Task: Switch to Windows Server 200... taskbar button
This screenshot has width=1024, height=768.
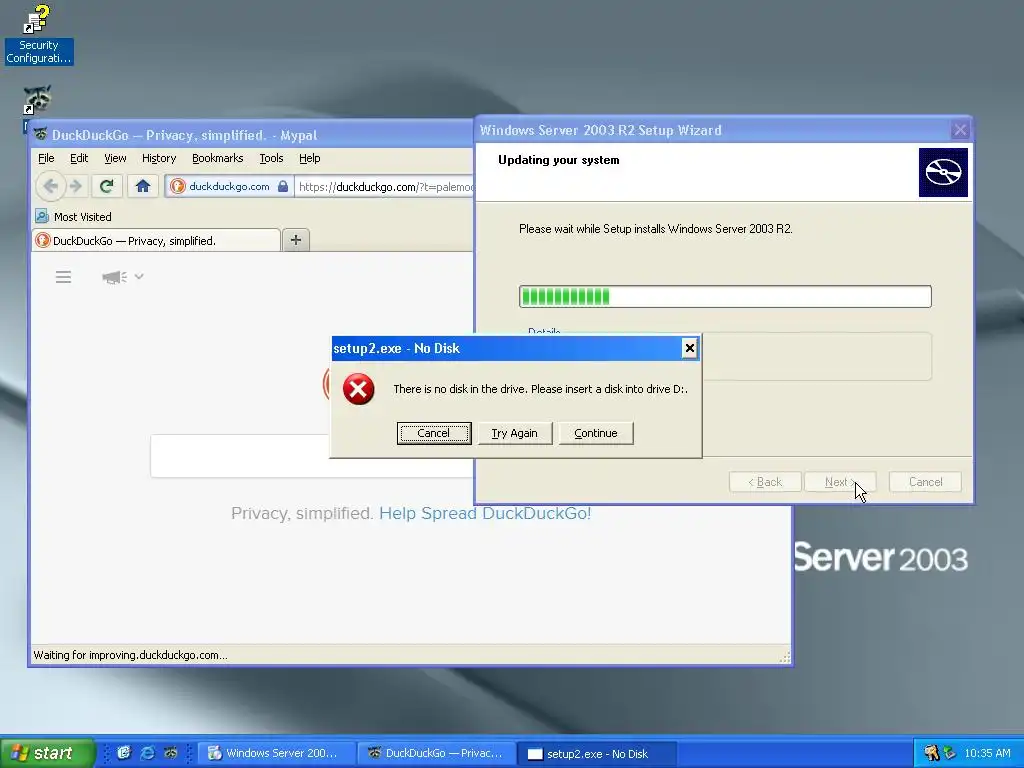Action: (x=277, y=753)
